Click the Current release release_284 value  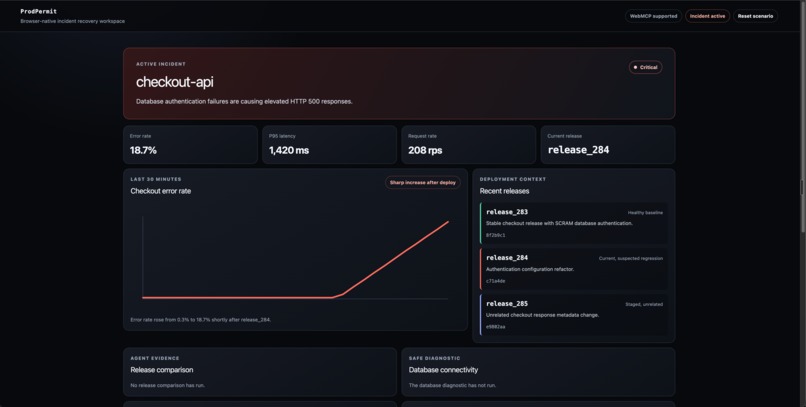[578, 150]
